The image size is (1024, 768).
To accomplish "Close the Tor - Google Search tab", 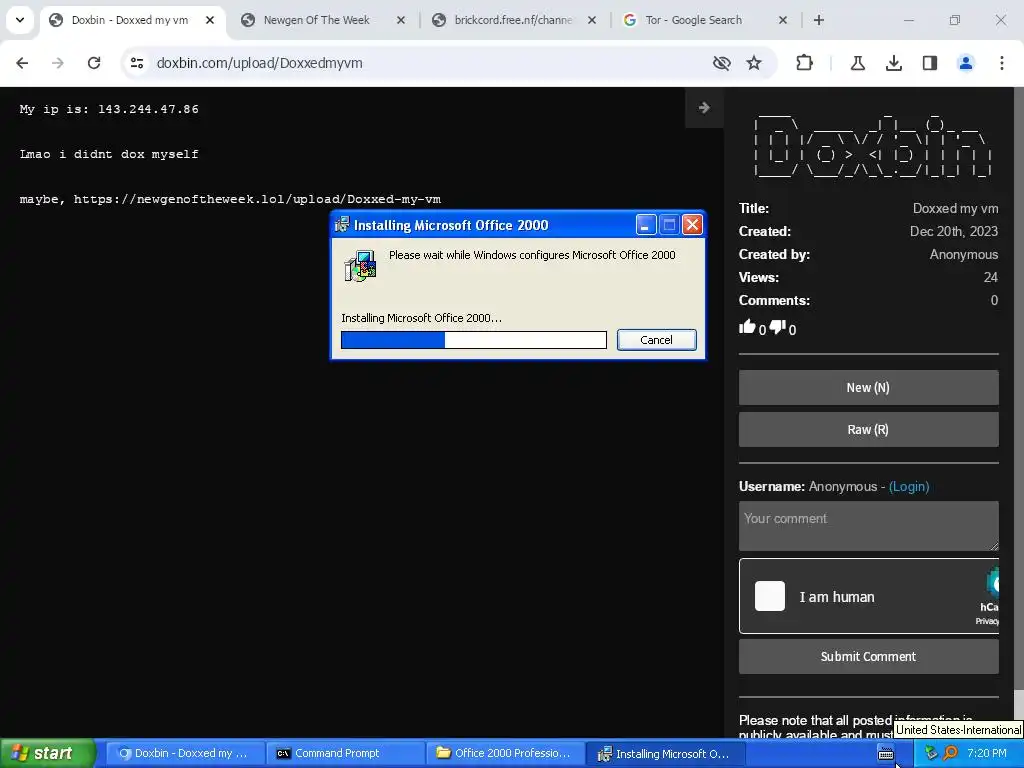I will click(783, 20).
